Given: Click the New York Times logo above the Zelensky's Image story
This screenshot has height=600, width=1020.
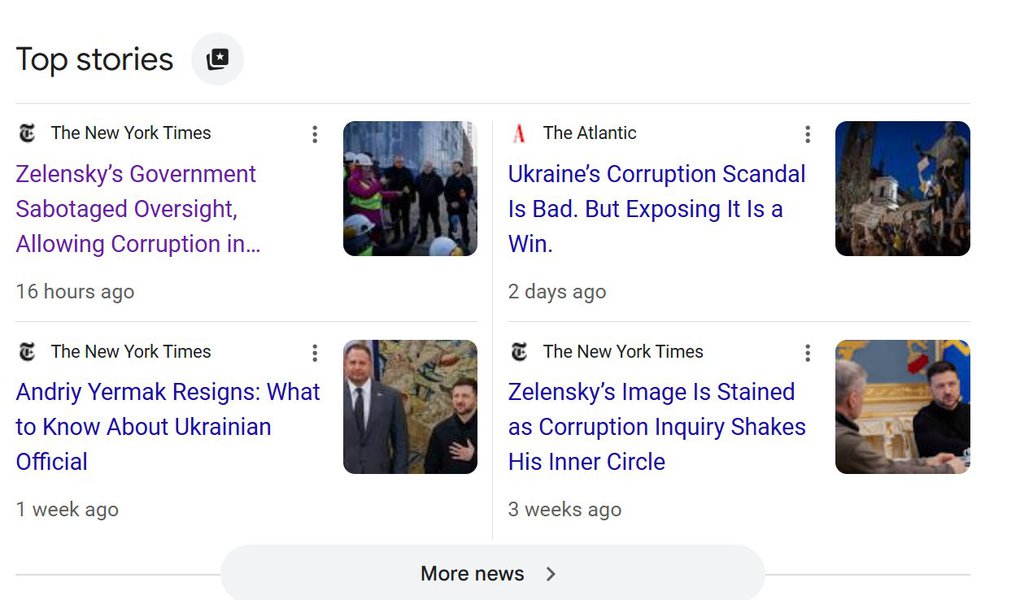Looking at the screenshot, I should click(x=519, y=352).
